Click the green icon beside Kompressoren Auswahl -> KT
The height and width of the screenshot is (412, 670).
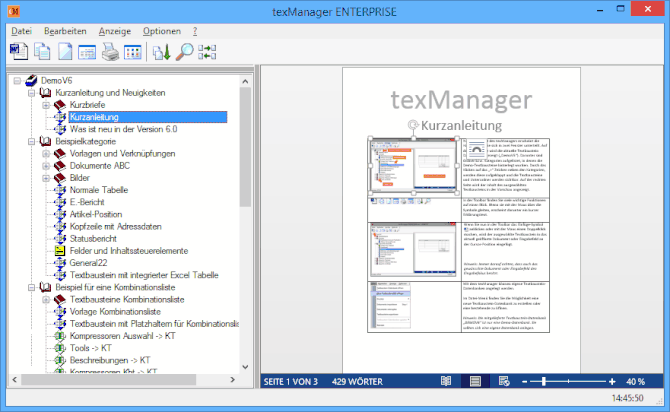pyautogui.click(x=60, y=336)
